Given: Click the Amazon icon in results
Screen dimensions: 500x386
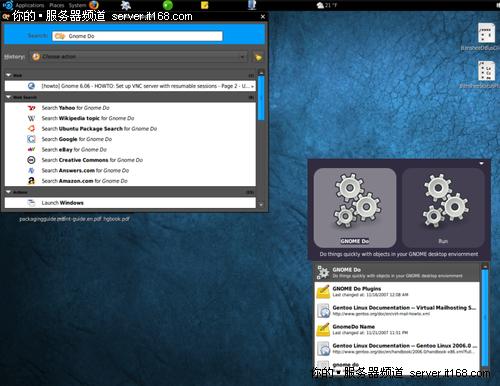Looking at the screenshot, I should pos(31,181).
